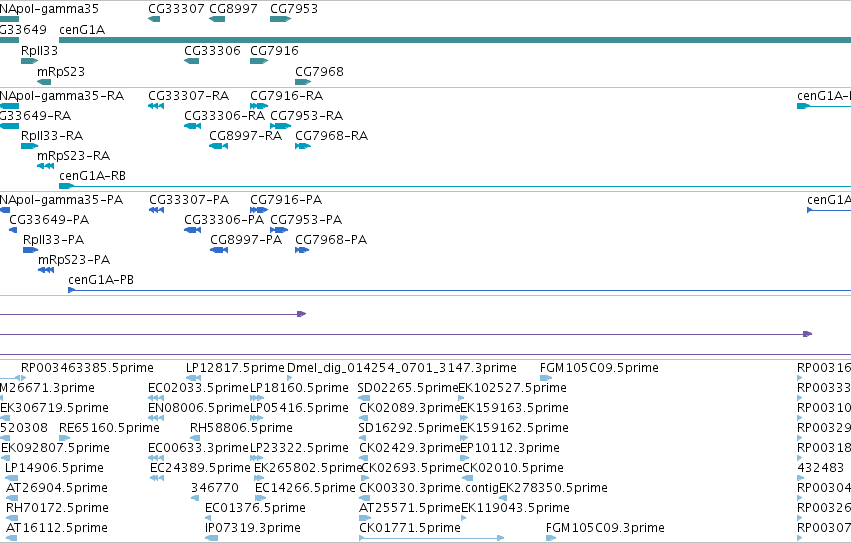Click the EK102527.5prime label
This screenshot has height=543, width=851.
click(x=512, y=388)
